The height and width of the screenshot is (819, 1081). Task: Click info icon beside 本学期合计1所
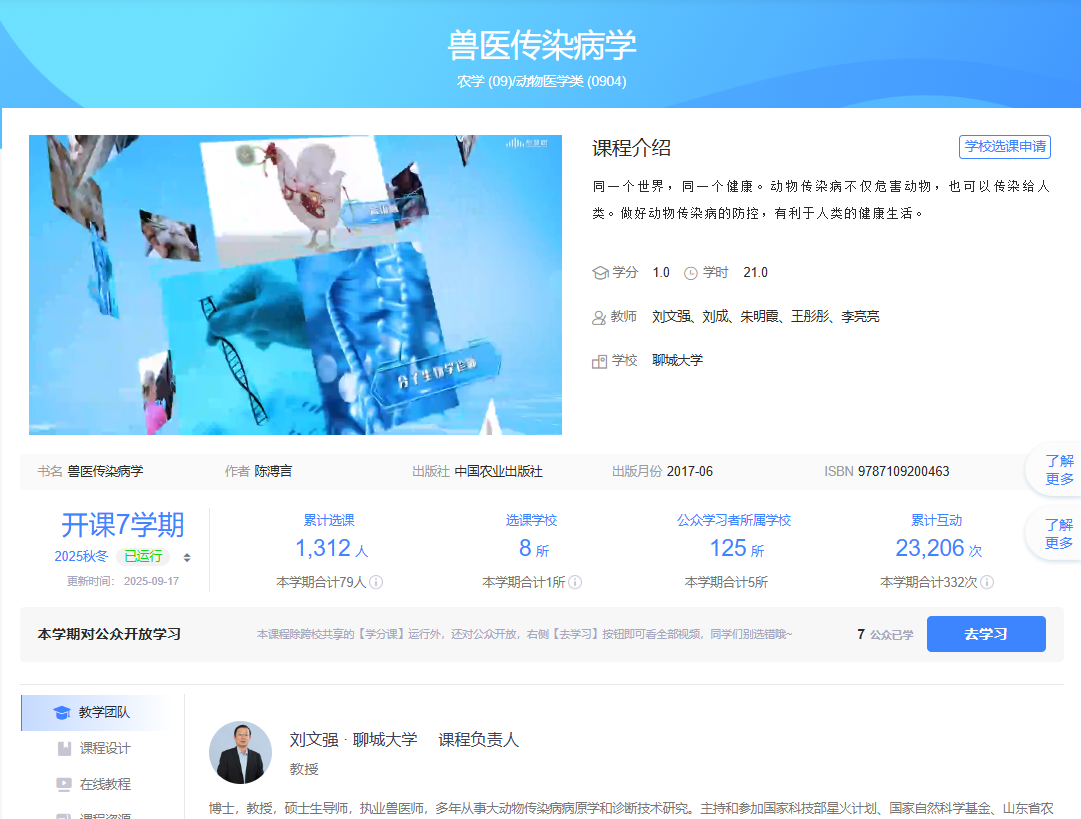tap(575, 582)
